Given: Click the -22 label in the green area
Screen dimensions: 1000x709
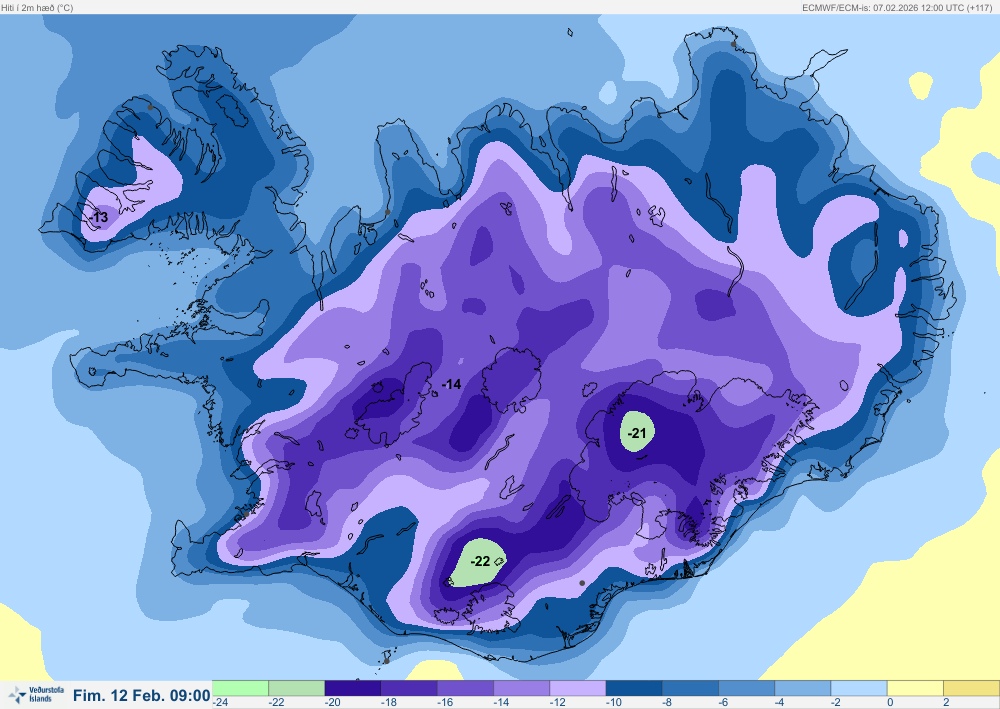Looking at the screenshot, I should click(x=480, y=561).
